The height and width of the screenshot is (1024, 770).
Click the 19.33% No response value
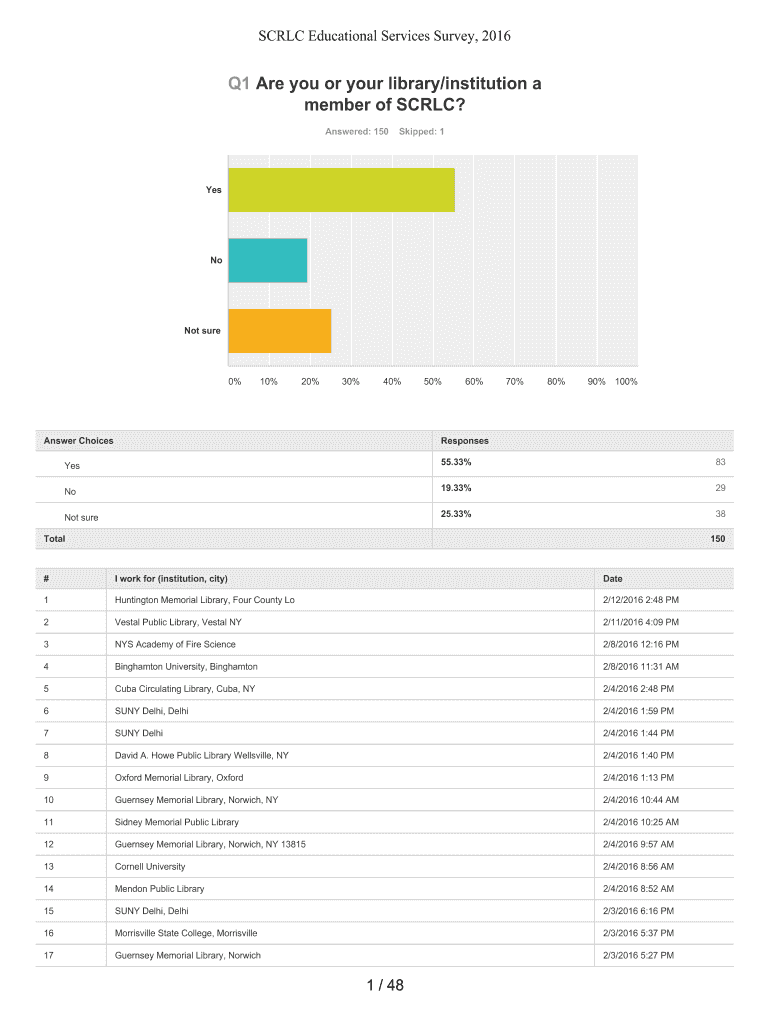[456, 488]
